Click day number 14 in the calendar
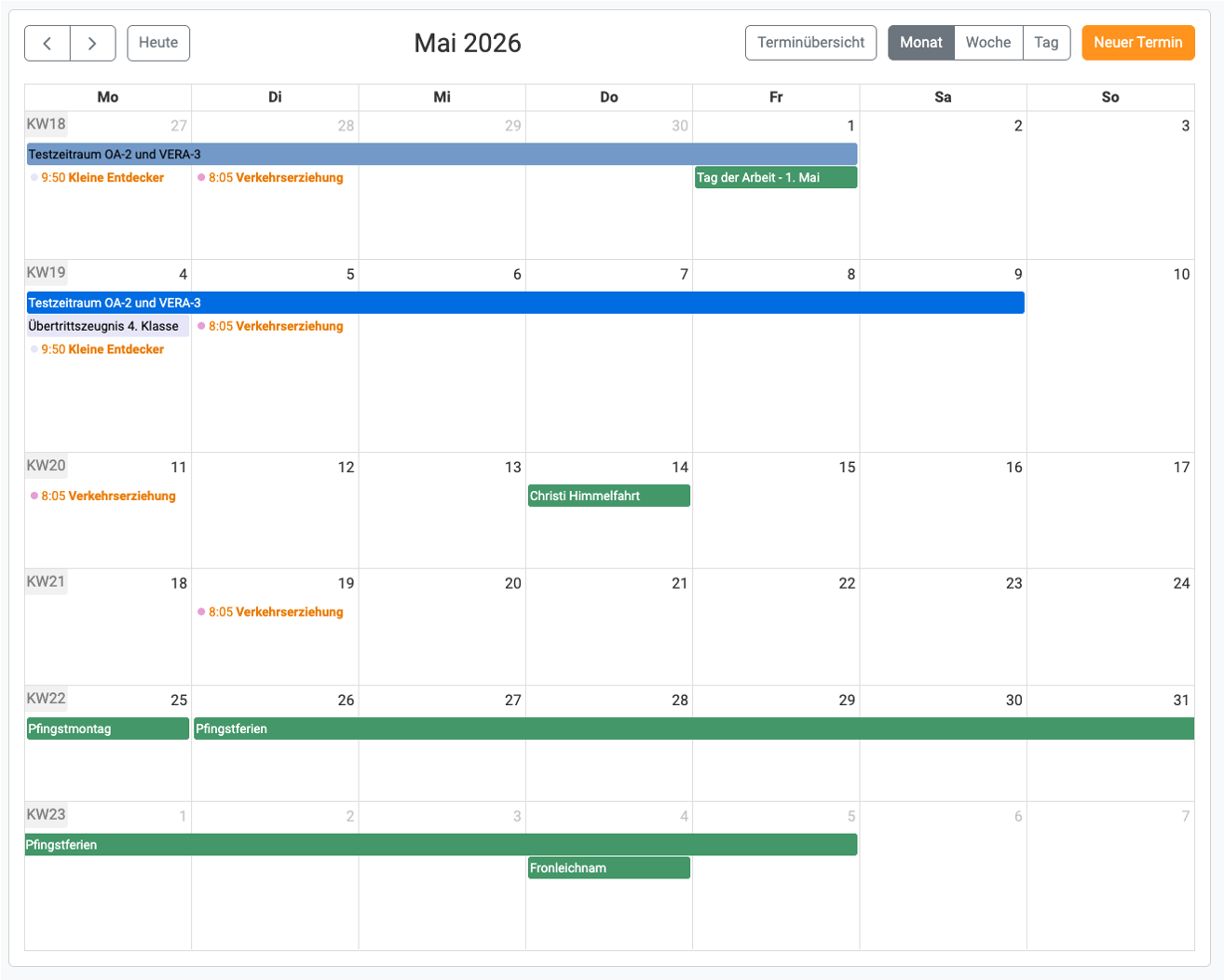1224x980 pixels. [680, 468]
